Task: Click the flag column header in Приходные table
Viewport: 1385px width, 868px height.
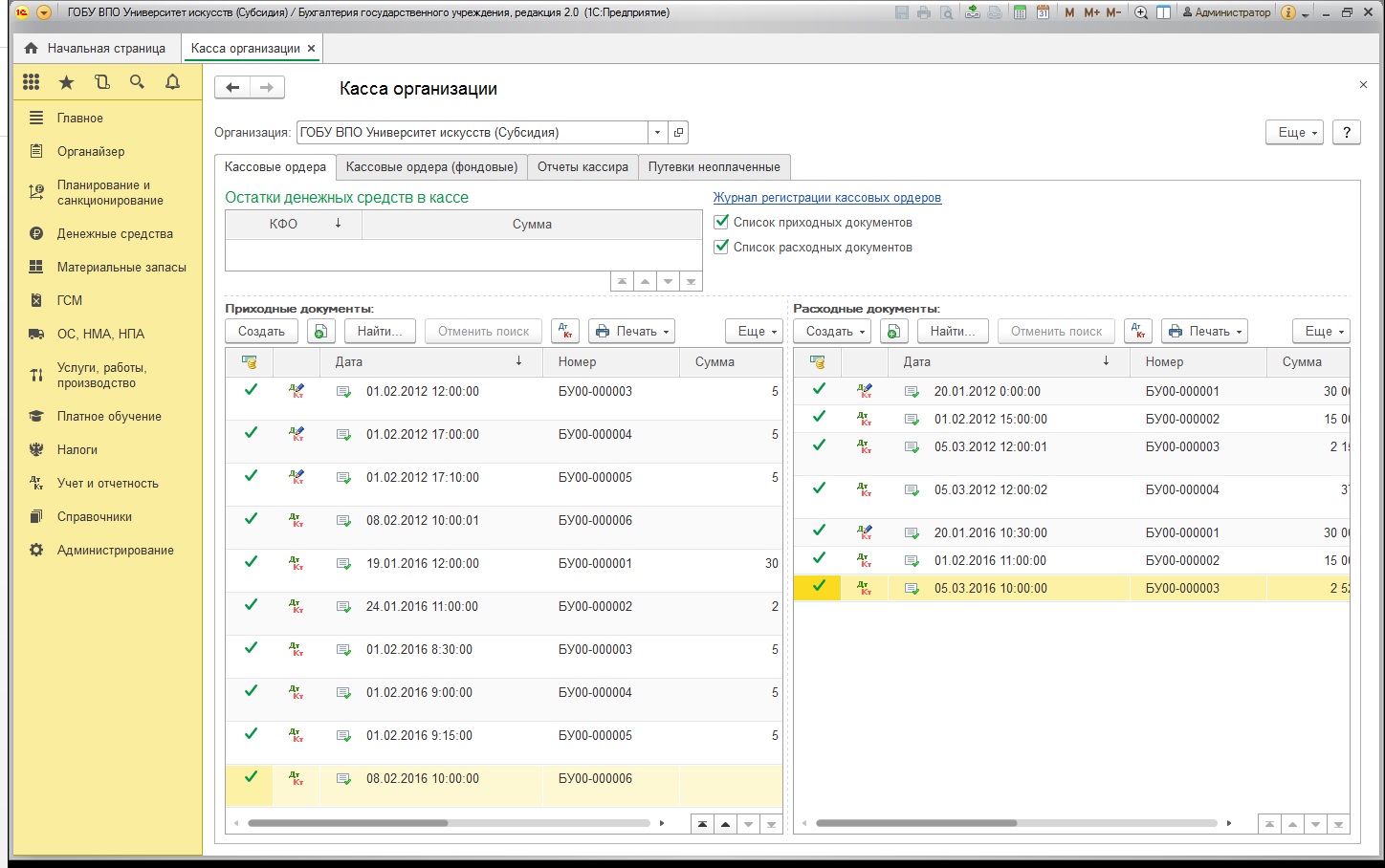Action: (x=250, y=362)
